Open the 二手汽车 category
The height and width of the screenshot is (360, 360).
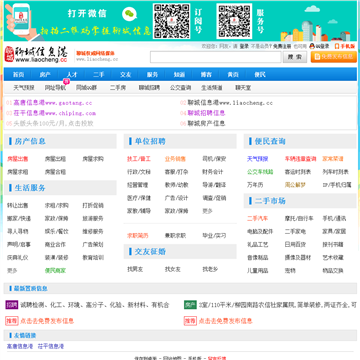coord(258,219)
